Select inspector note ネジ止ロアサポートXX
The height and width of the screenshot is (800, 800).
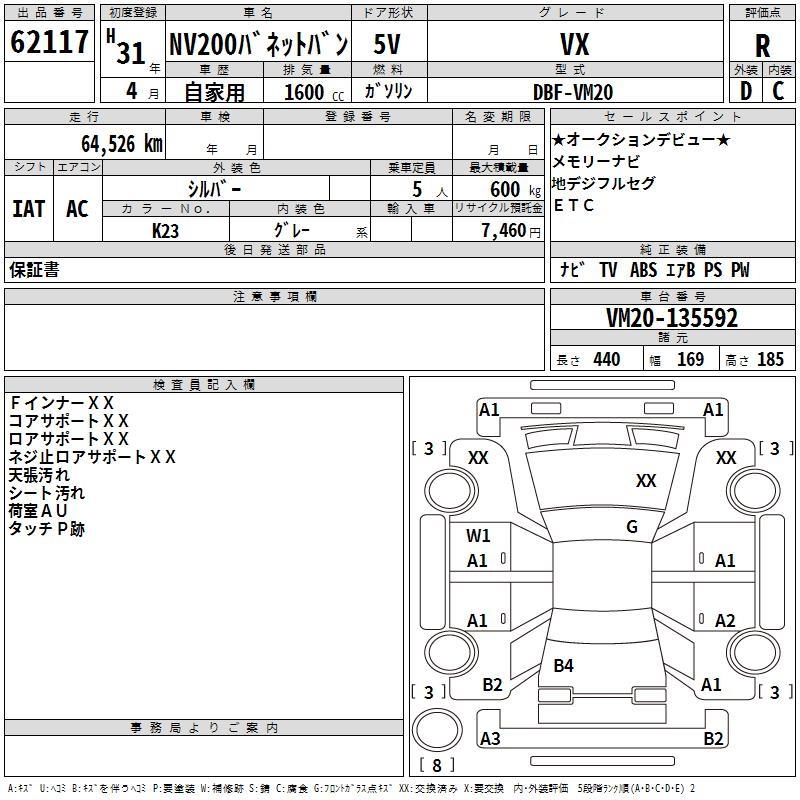pos(92,457)
